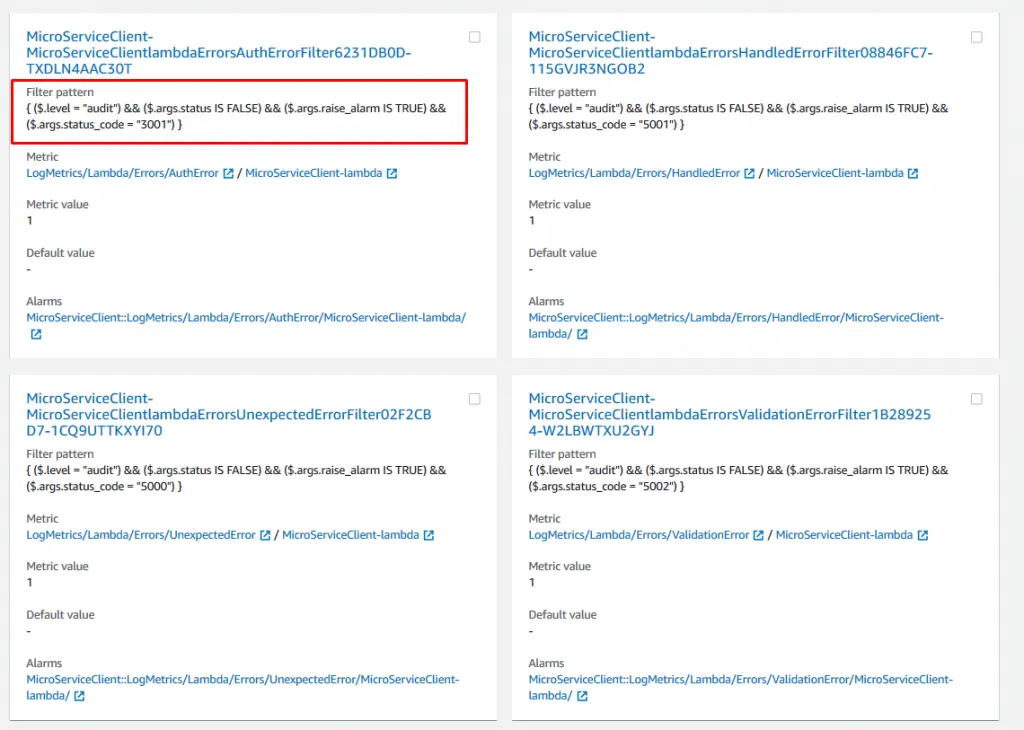
Task: Open LogMetrics/Lambda/Errors/ValidationError metric link
Action: (639, 536)
